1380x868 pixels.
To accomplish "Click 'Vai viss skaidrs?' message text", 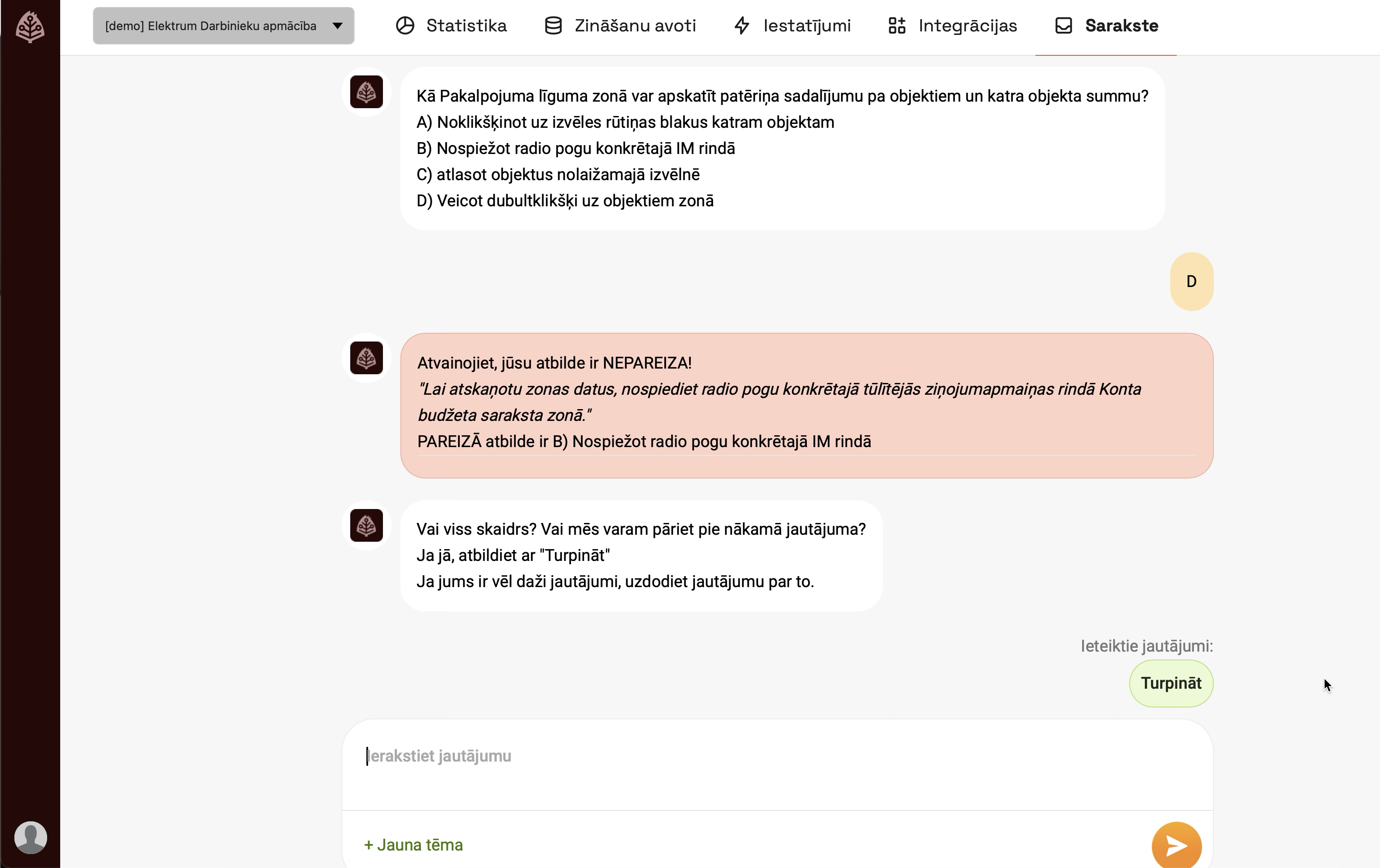I will [x=641, y=530].
